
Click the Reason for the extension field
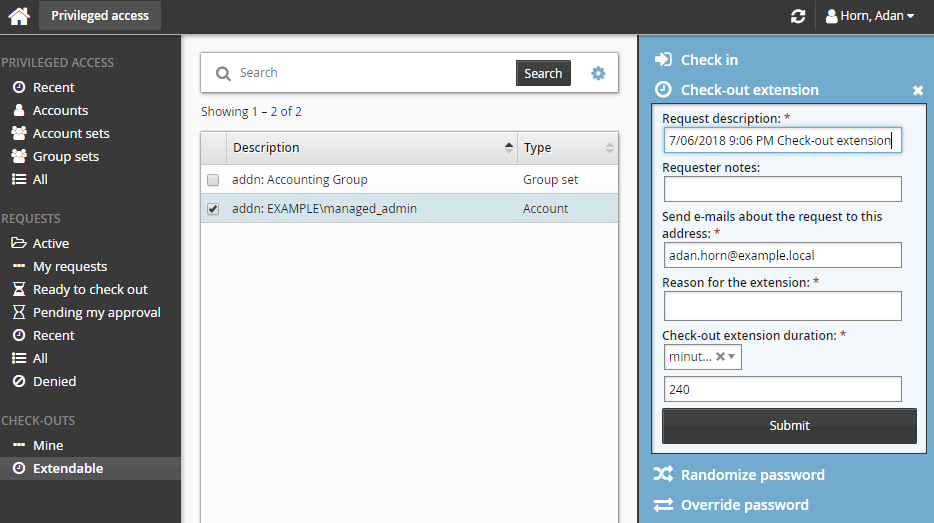tap(782, 306)
